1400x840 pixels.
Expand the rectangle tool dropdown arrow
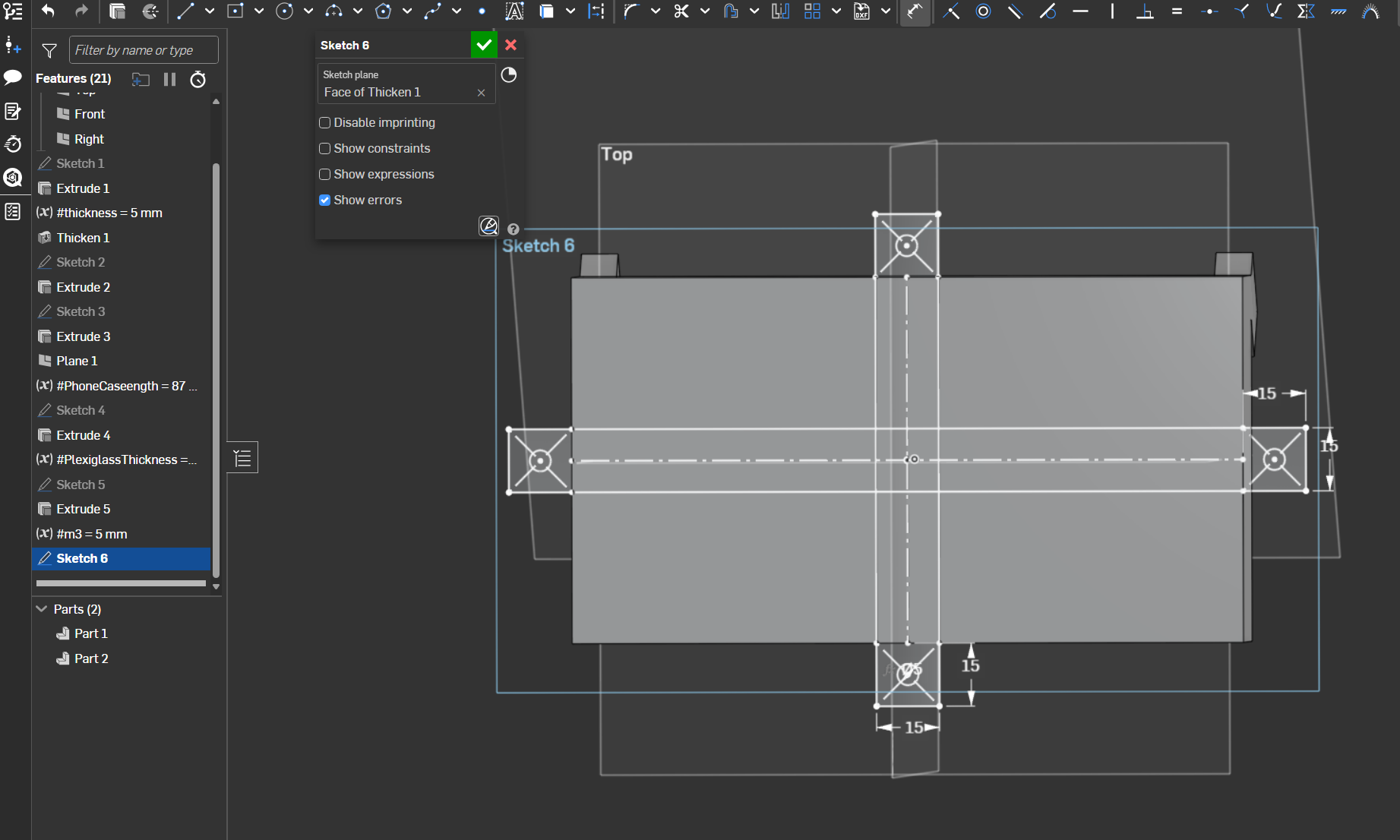tap(259, 11)
